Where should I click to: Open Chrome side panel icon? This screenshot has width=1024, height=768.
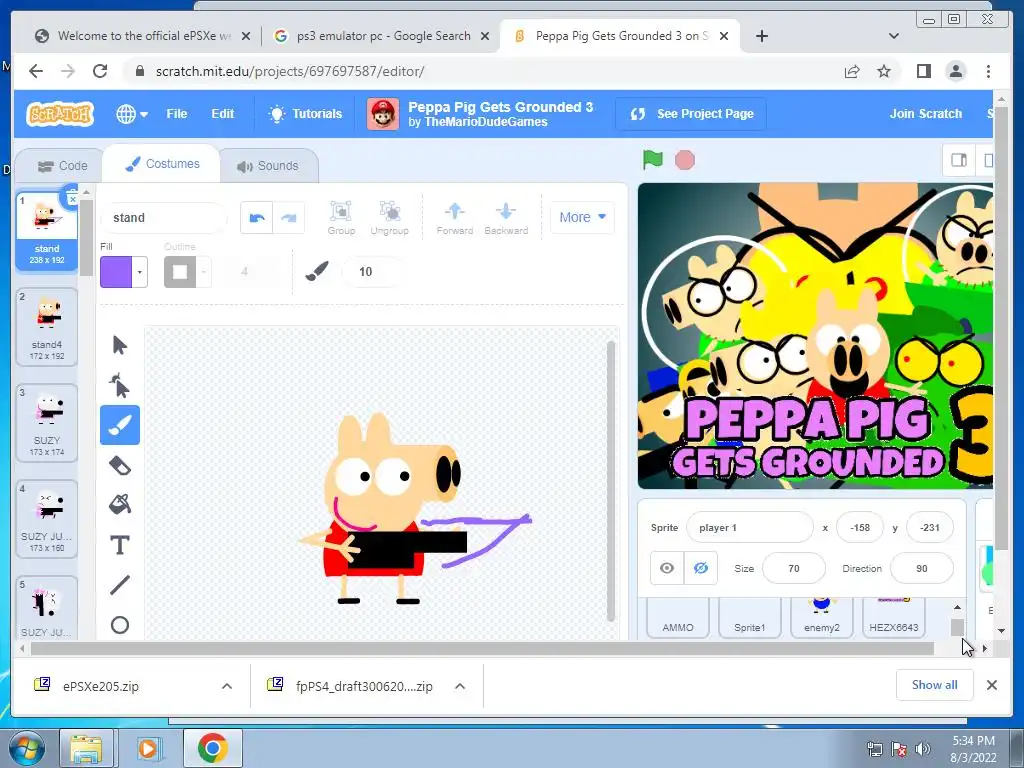[923, 71]
